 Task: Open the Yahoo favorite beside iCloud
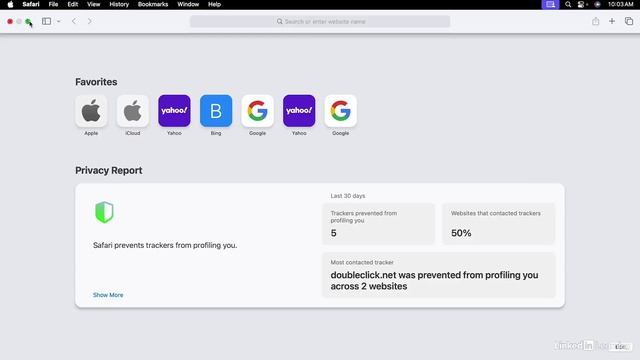(x=174, y=111)
